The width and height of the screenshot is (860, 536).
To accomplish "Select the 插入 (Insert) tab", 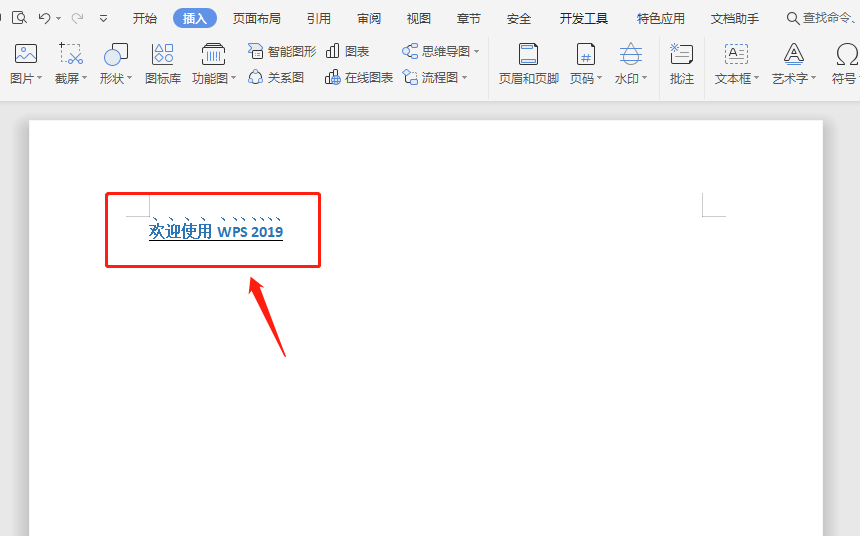I will (195, 19).
